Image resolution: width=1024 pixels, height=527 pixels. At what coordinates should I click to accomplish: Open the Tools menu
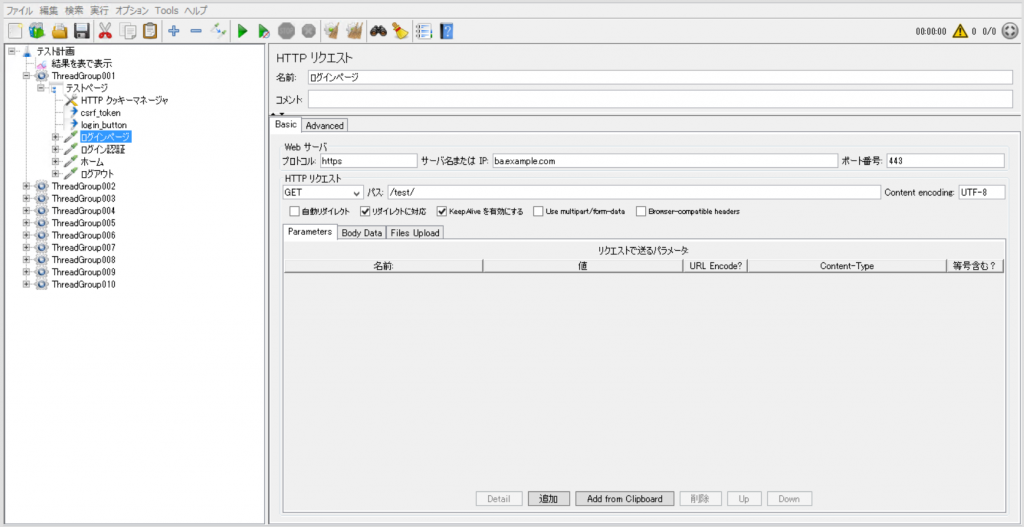coord(167,10)
